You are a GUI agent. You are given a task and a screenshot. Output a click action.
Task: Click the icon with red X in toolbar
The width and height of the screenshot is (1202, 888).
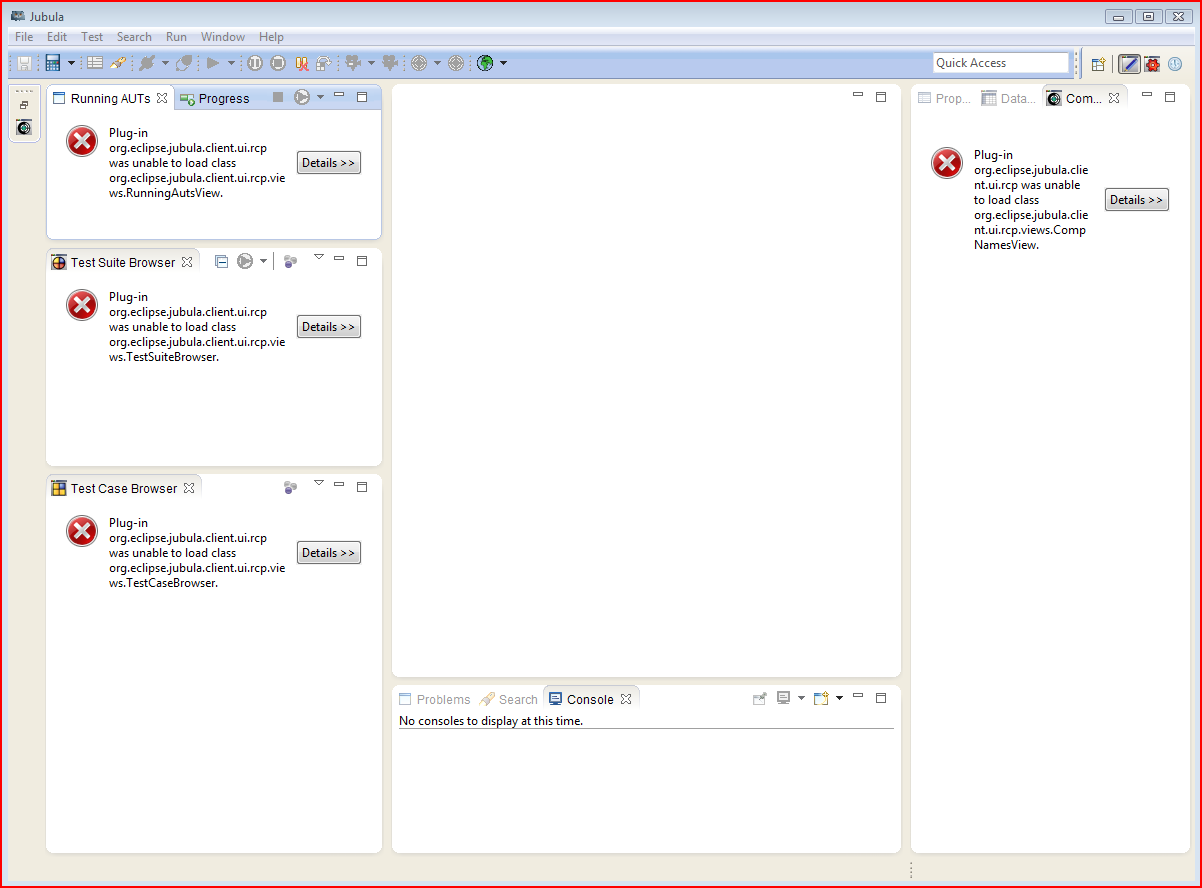click(301, 63)
